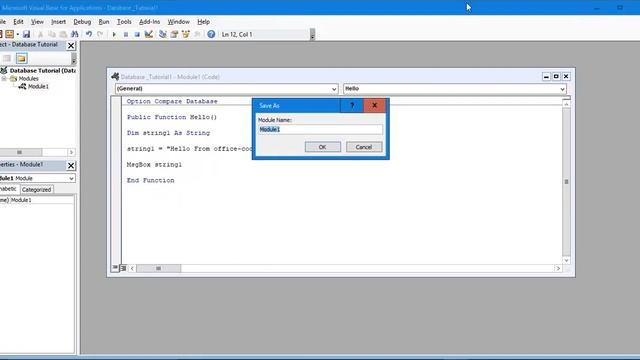Screen dimensions: 640x360
Task: Click View Object icon in Project panel
Action: (x=7, y=58)
